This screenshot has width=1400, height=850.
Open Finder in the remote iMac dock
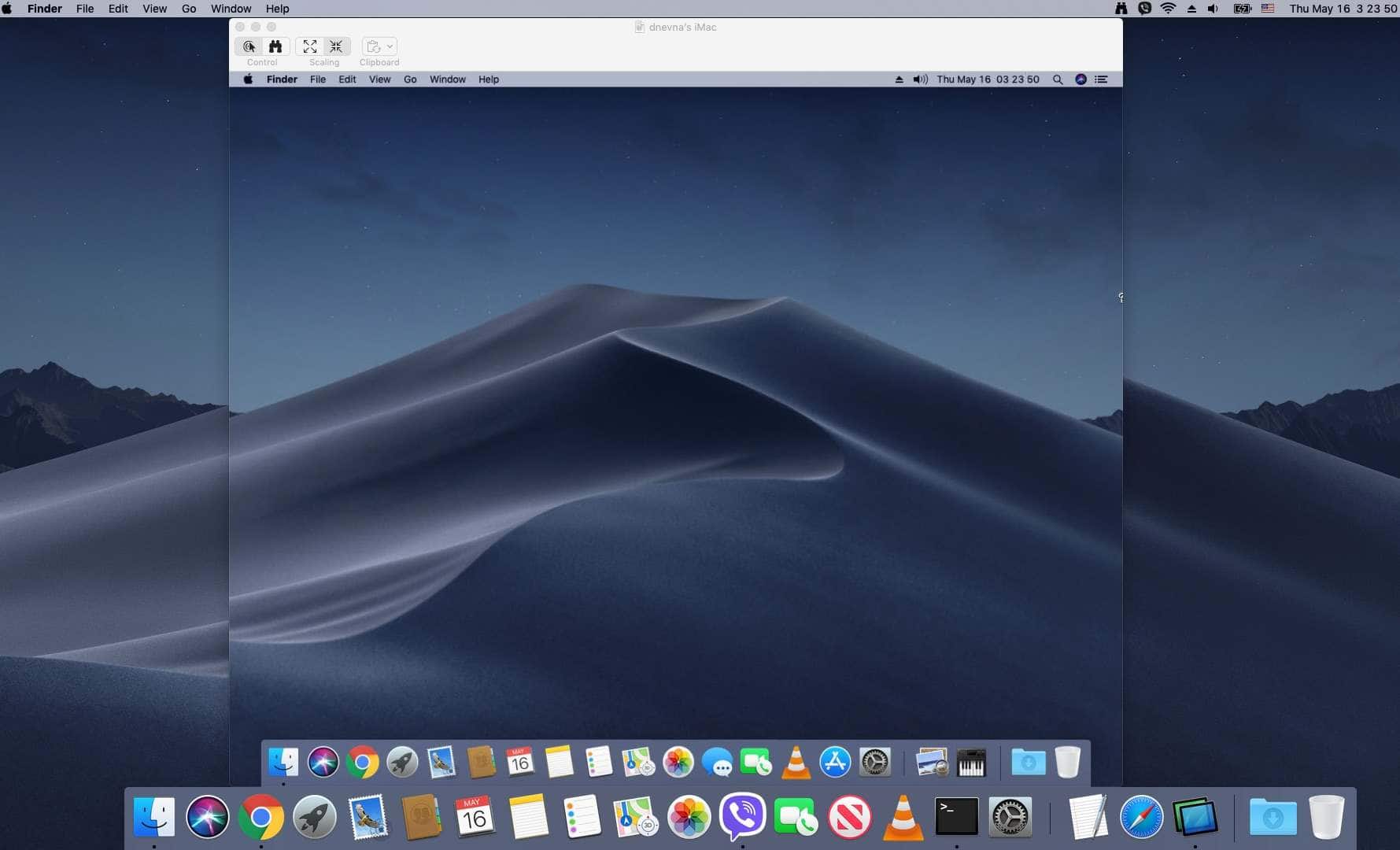(283, 762)
